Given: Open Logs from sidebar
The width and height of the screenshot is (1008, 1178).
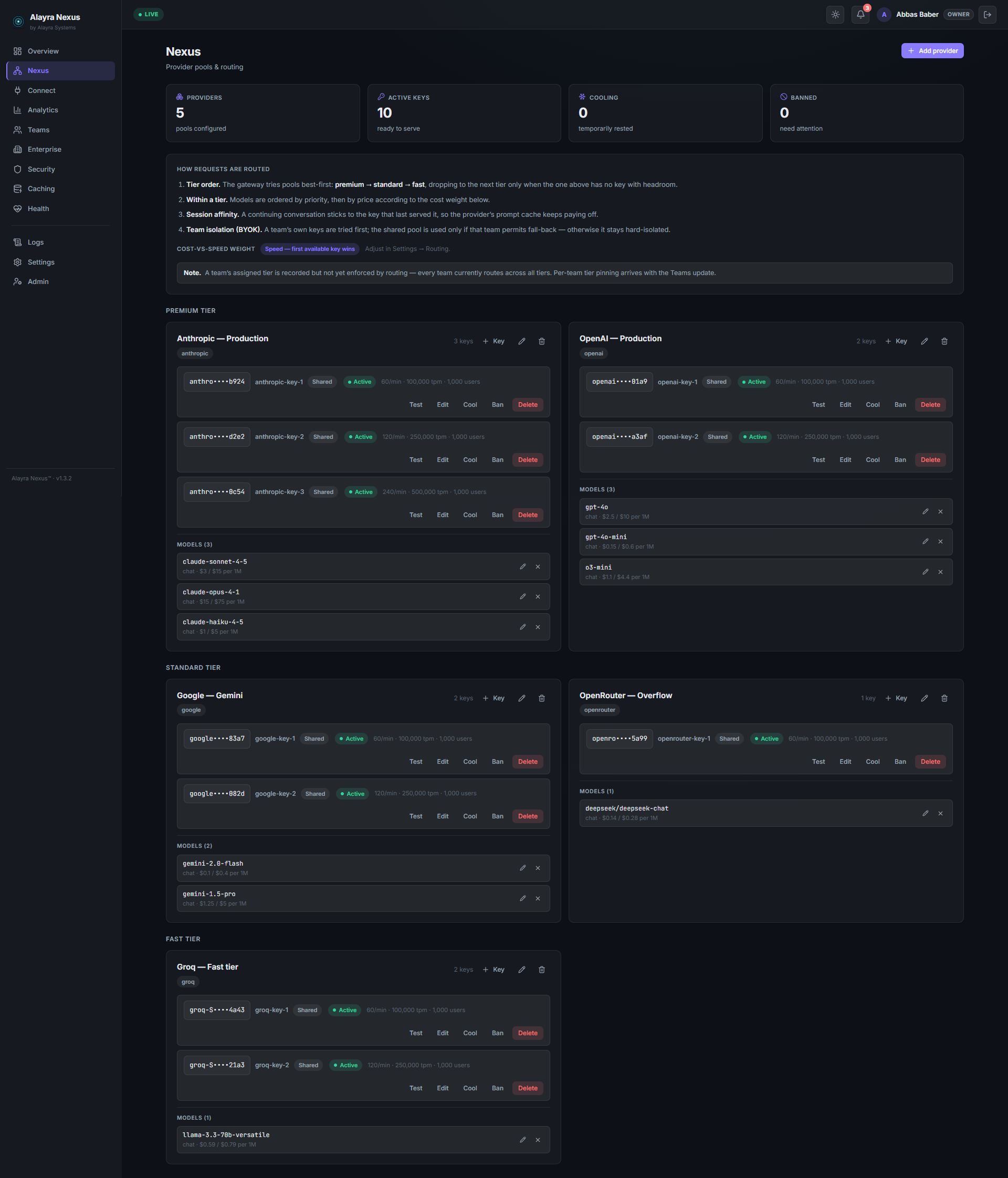Looking at the screenshot, I should click(60, 242).
